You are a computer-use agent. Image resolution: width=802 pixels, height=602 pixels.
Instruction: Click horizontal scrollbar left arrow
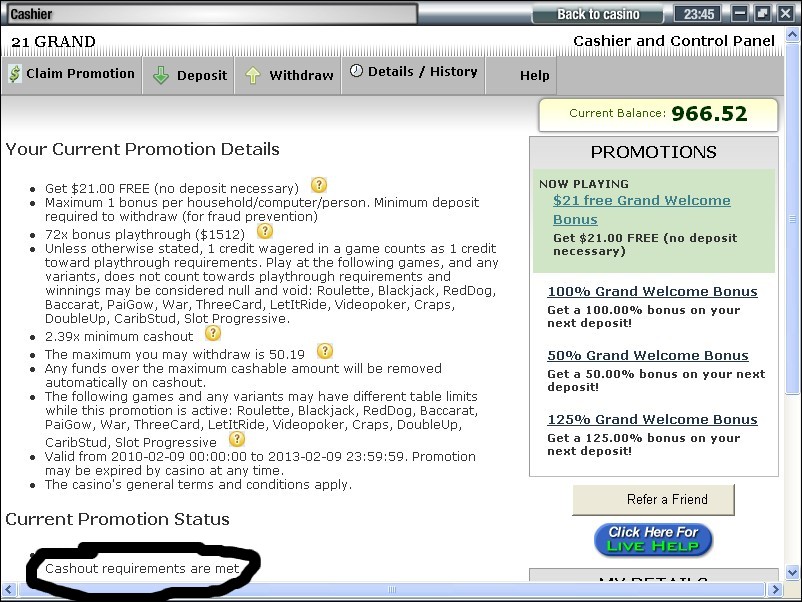(8, 589)
